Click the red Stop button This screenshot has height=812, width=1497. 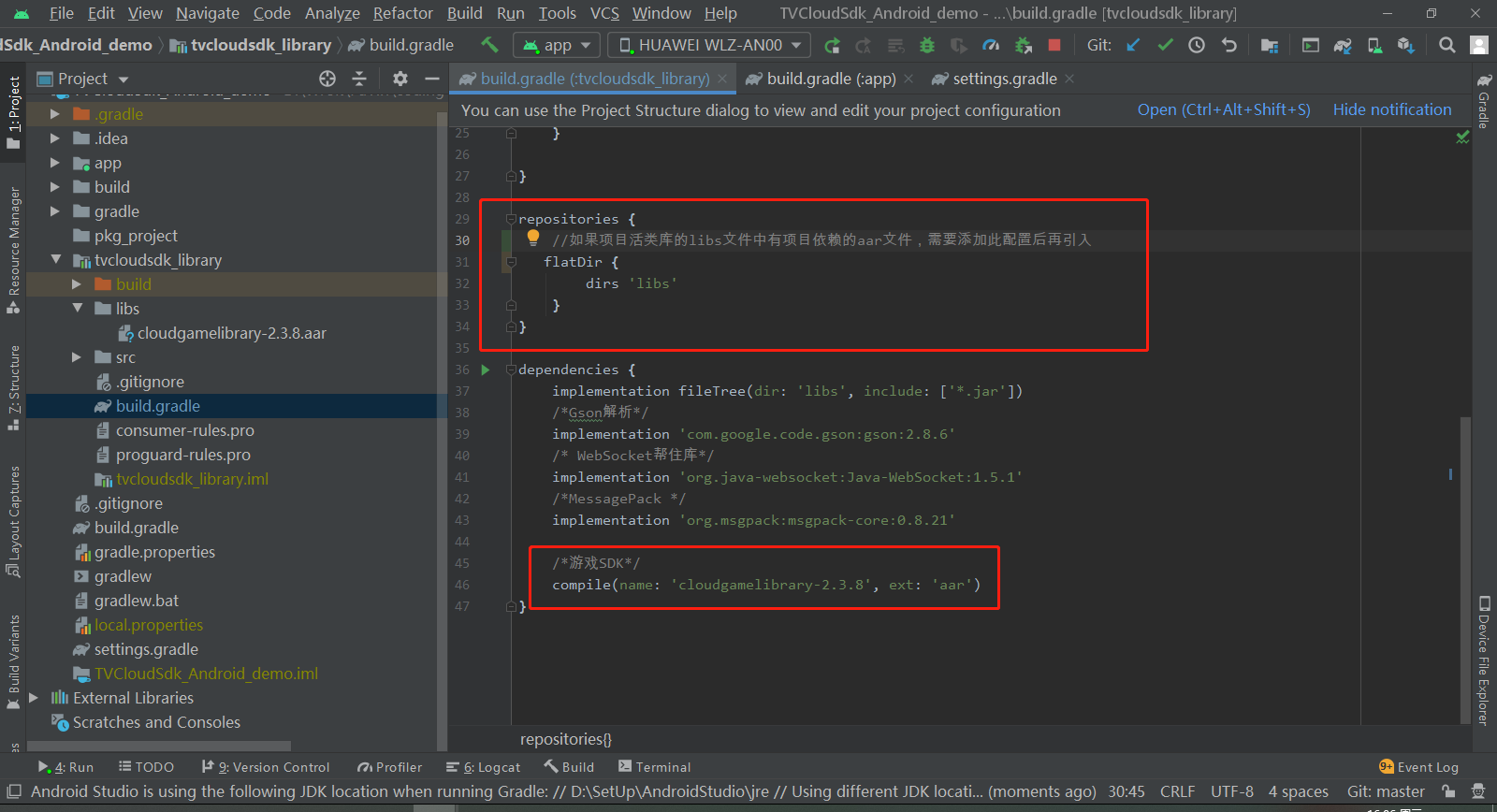click(x=1054, y=45)
